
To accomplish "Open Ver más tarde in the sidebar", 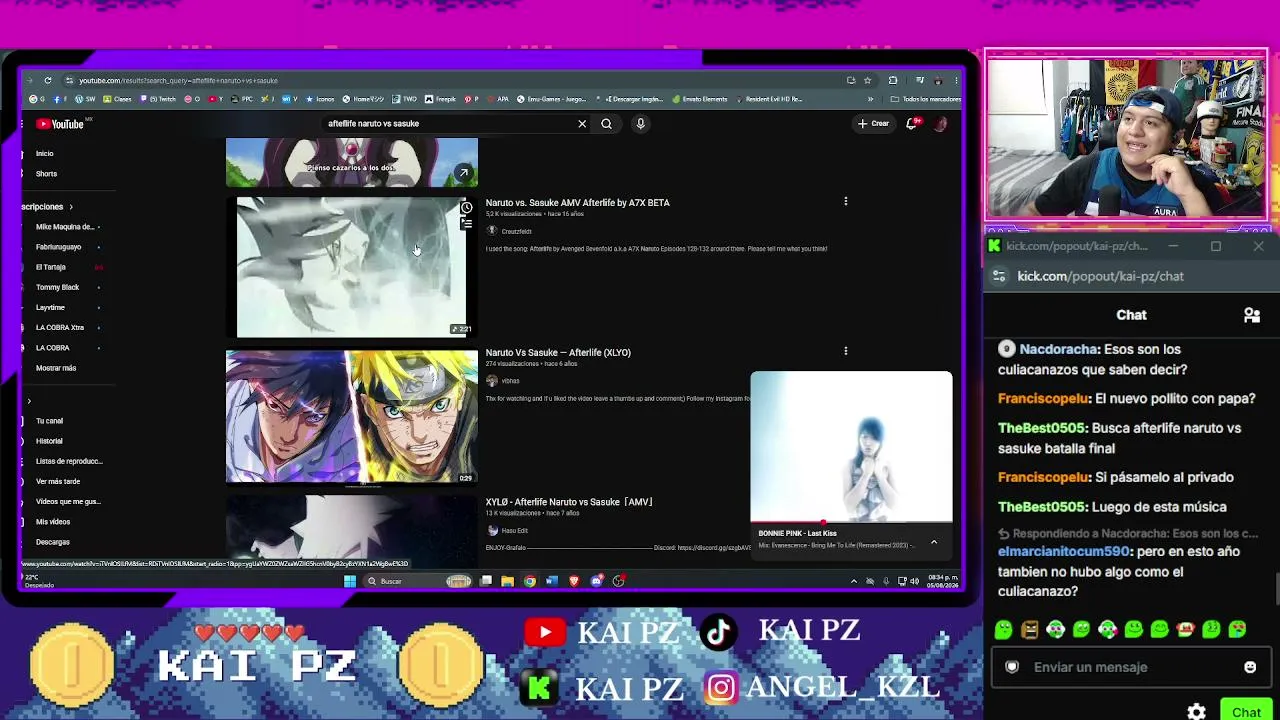I will tap(58, 481).
